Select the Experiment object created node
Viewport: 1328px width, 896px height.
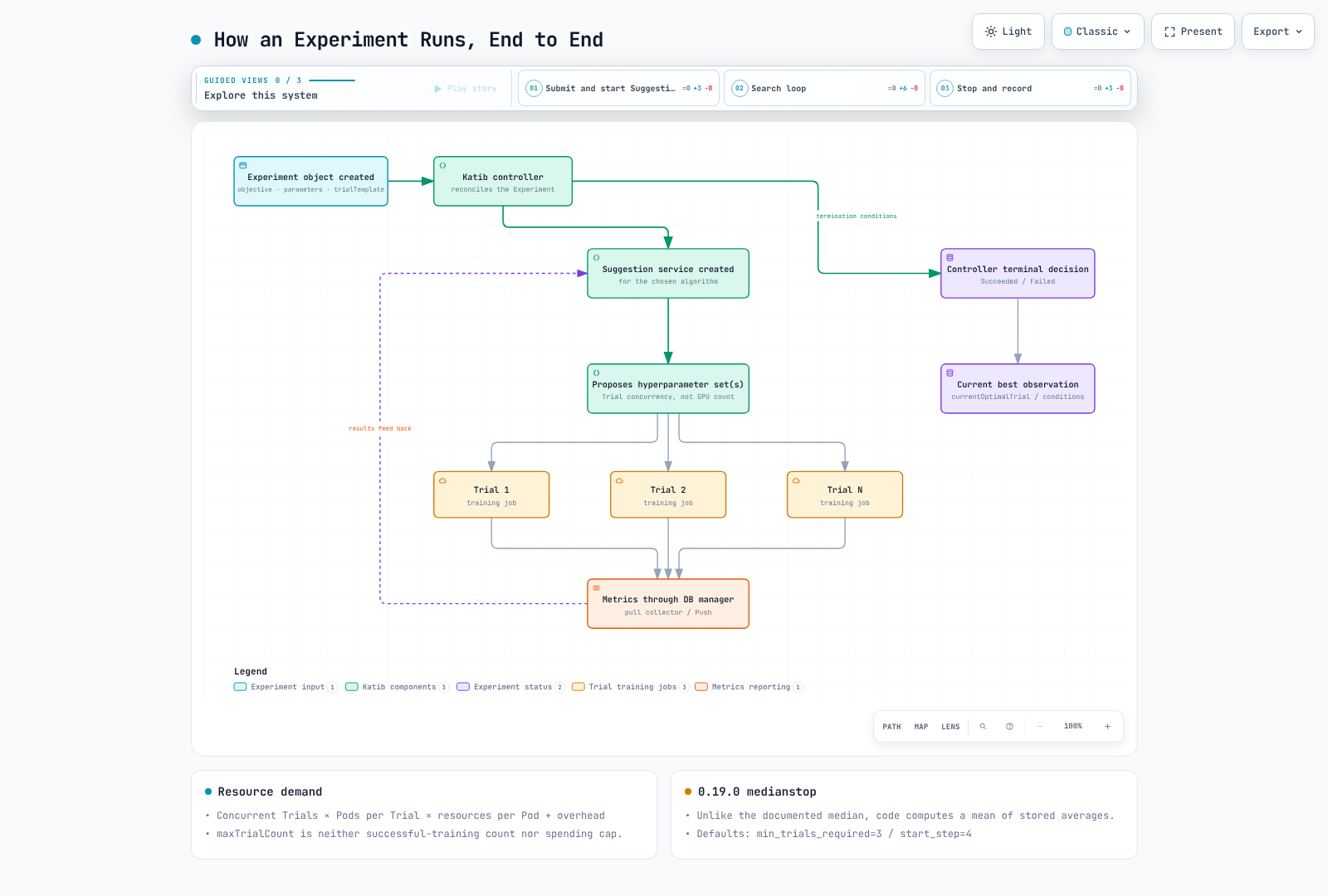[311, 181]
